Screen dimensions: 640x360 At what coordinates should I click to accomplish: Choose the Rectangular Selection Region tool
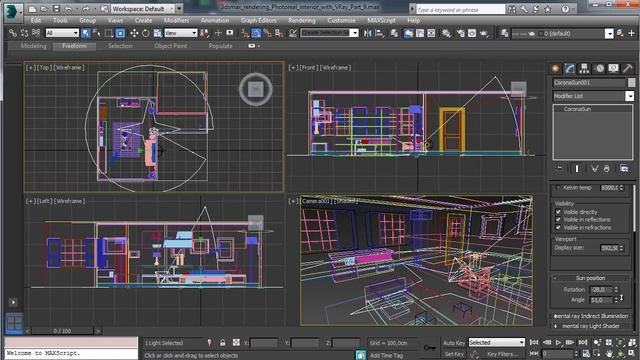pyautogui.click(x=109, y=33)
